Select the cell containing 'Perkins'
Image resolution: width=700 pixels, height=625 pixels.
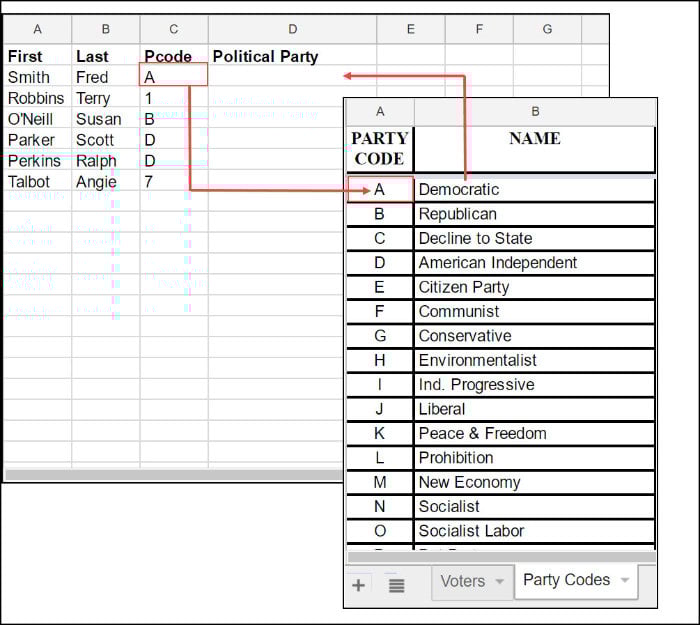click(38, 161)
